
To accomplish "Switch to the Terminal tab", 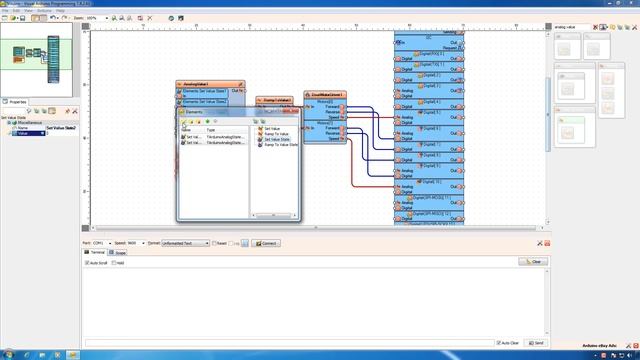I will [95, 252].
